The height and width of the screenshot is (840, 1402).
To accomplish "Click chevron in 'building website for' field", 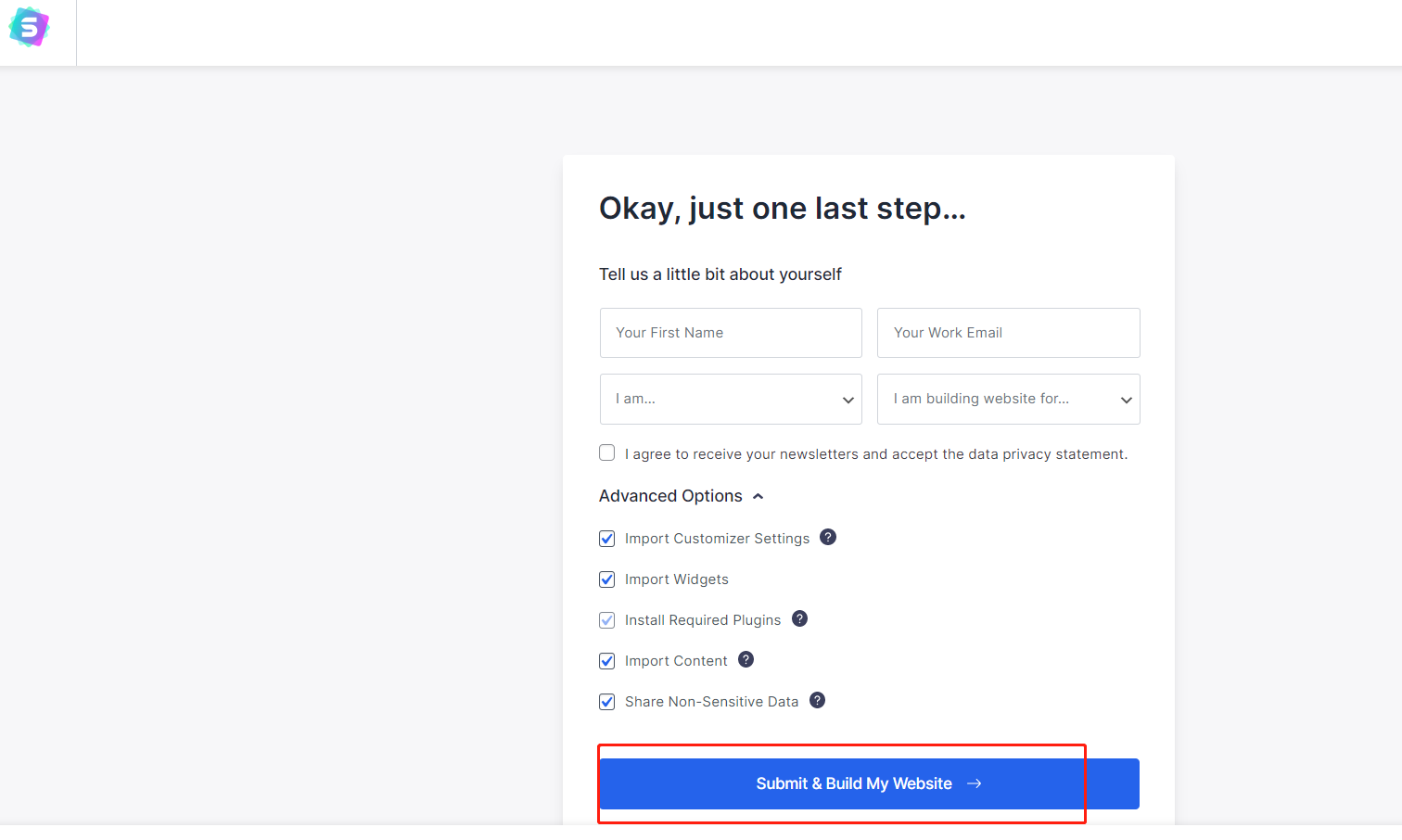I will 1126,400.
